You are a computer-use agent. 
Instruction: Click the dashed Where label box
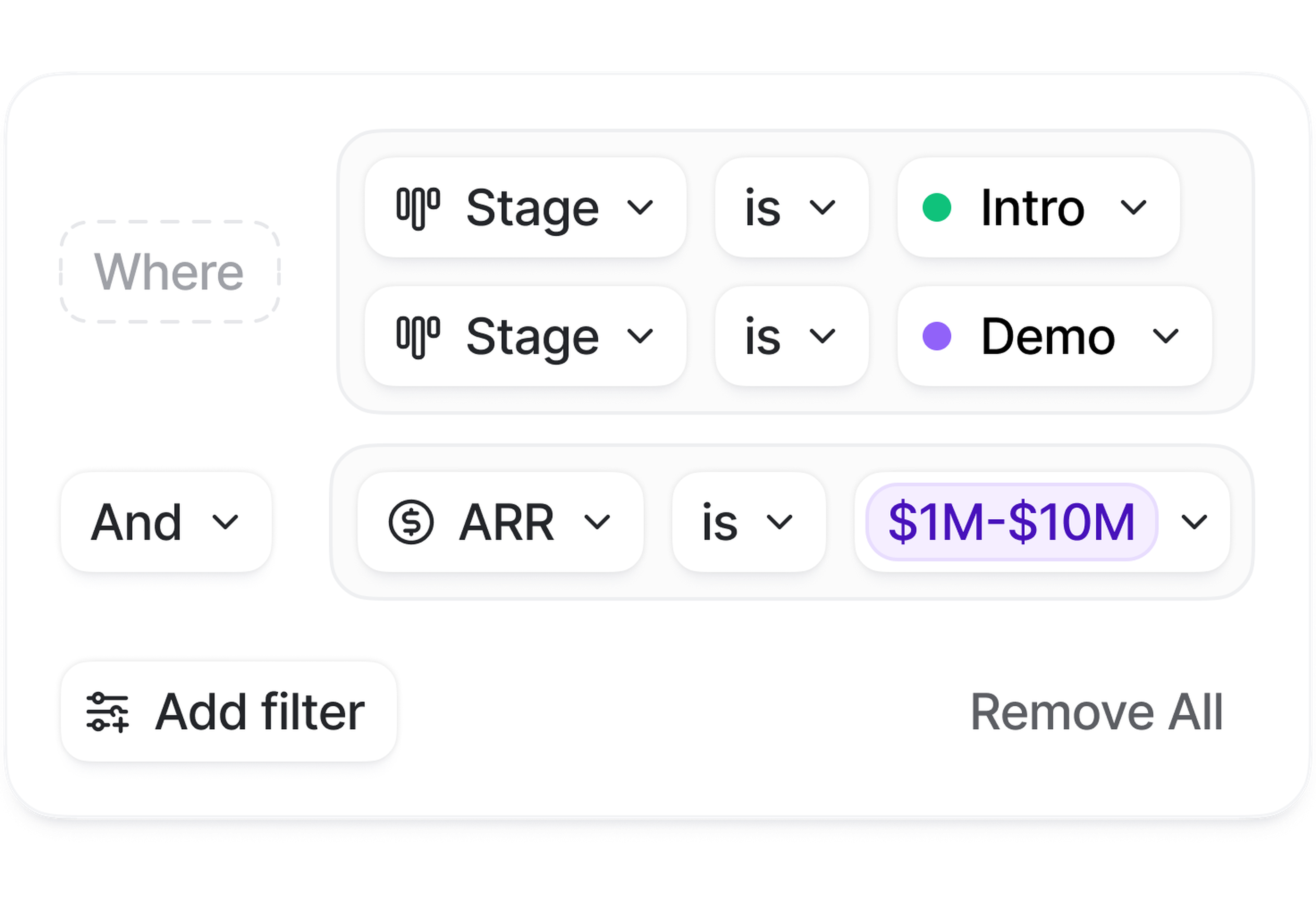pyautogui.click(x=169, y=272)
